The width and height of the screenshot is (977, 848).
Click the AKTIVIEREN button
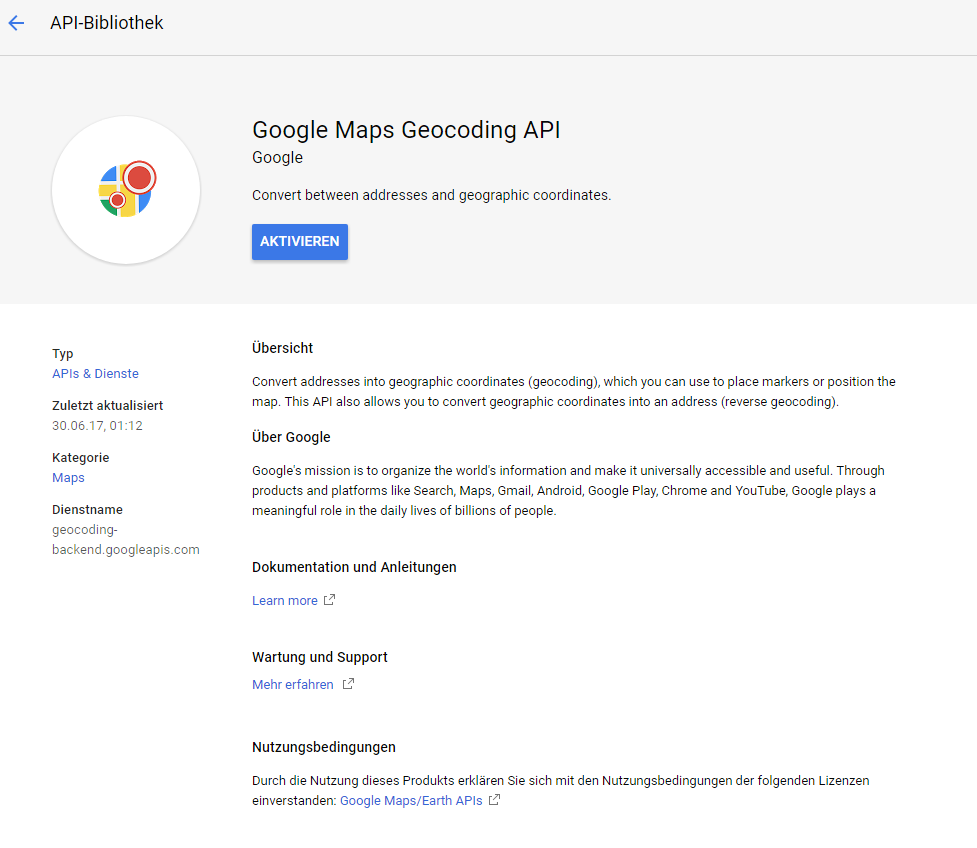[300, 242]
